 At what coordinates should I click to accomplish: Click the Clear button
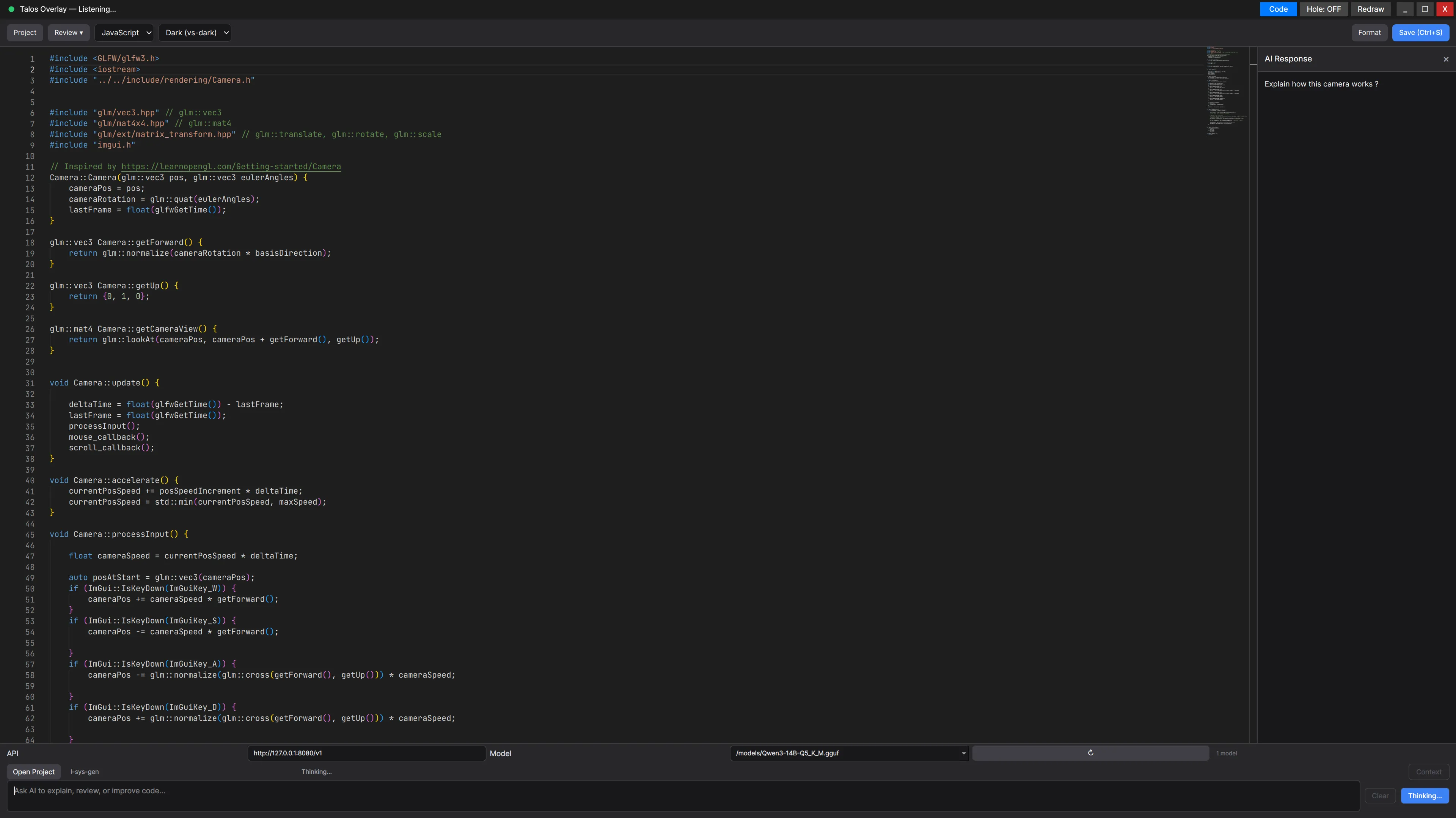pos(1380,796)
